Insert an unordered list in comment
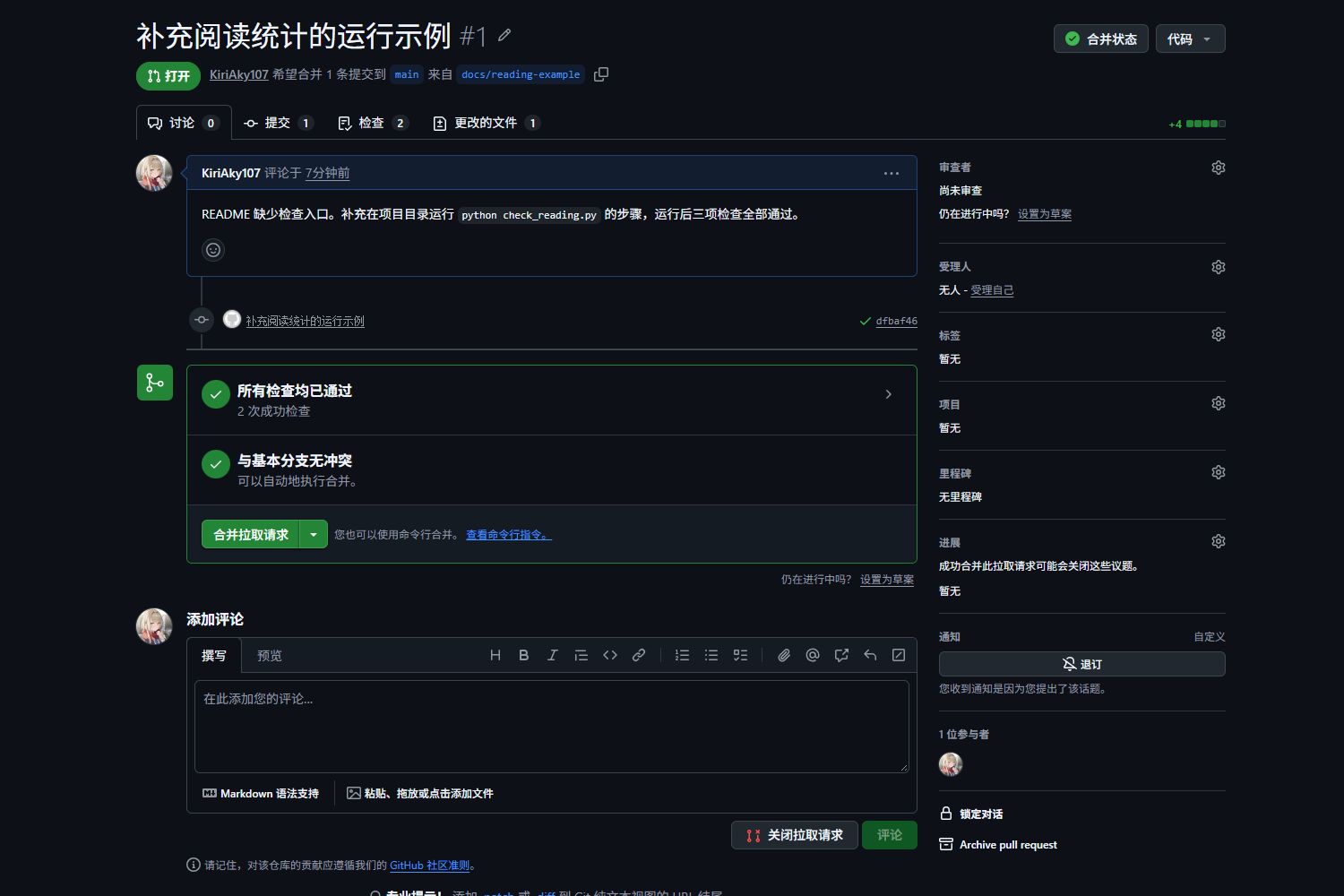 tap(711, 655)
